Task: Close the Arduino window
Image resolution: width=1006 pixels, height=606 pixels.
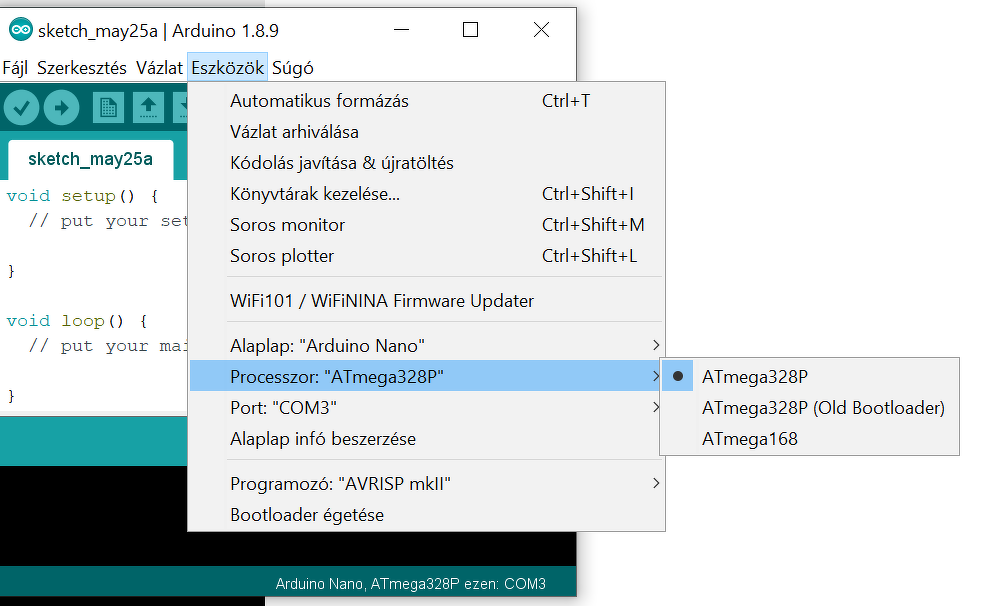Action: (541, 29)
